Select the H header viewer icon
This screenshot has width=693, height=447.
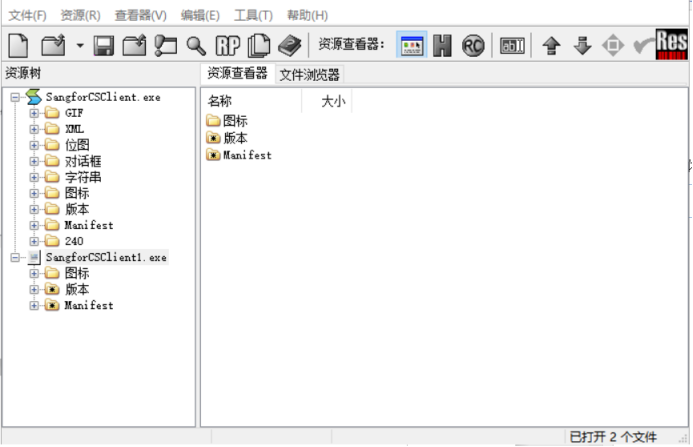442,45
